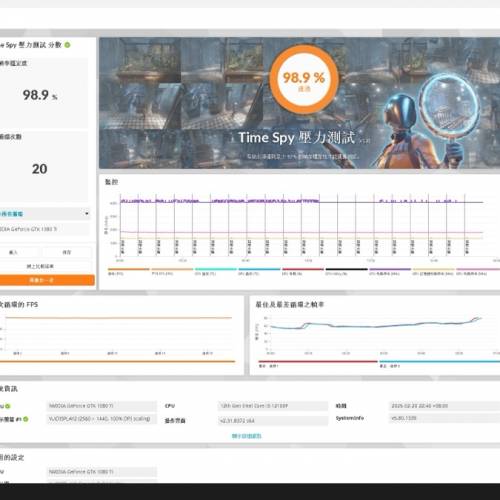
Task: Click the wide orange button at the bottom of the left panel
Action: coord(47,280)
